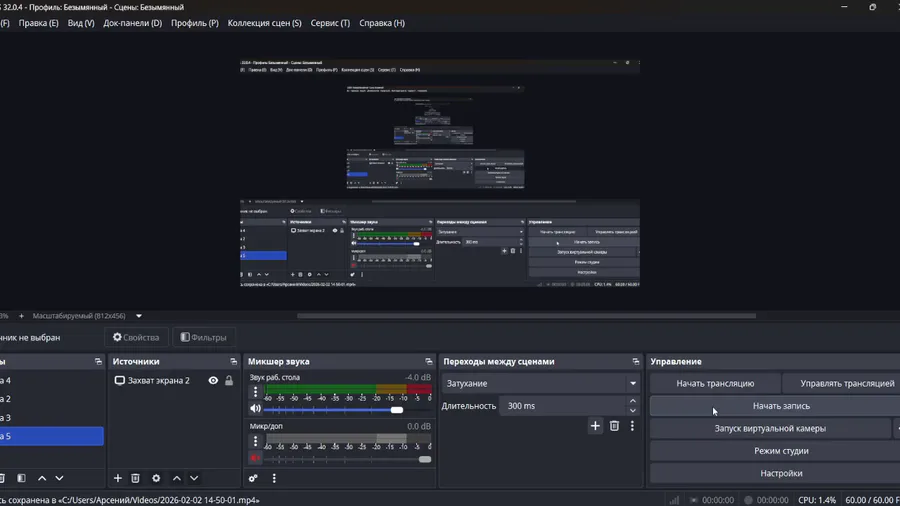Viewport: 900px width, 506px height.
Task: Increase the Длительность value with the up arrow
Action: pyautogui.click(x=633, y=401)
